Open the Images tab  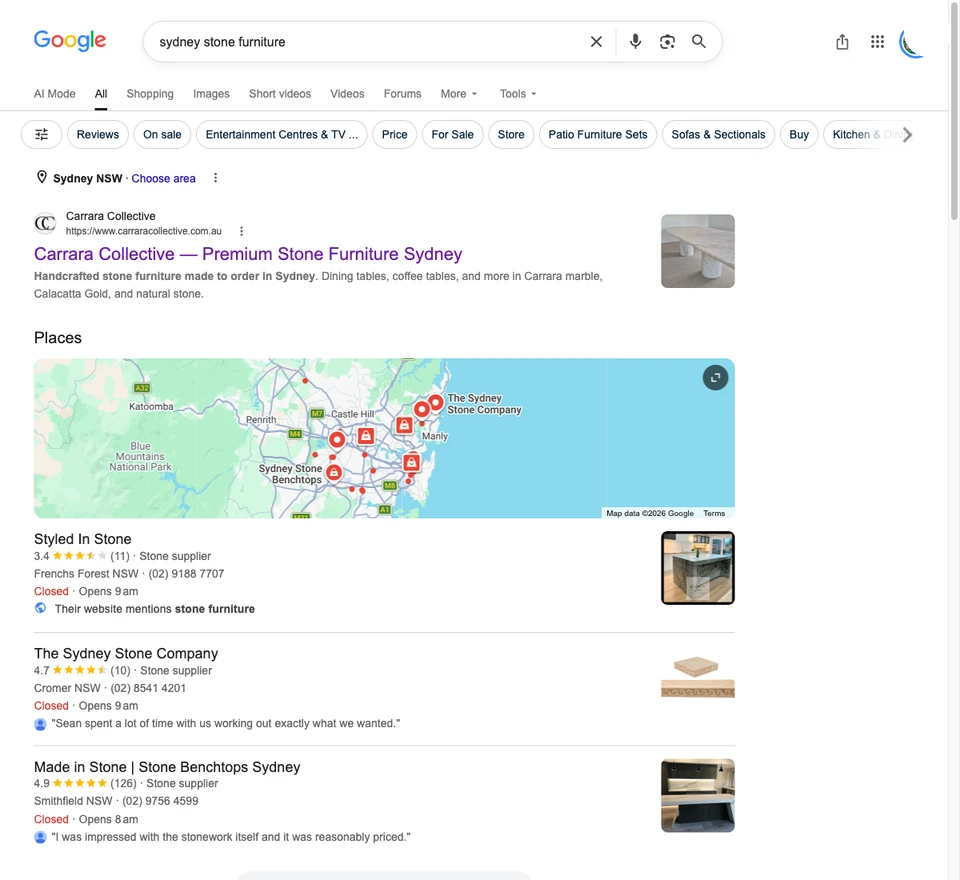[x=211, y=94]
